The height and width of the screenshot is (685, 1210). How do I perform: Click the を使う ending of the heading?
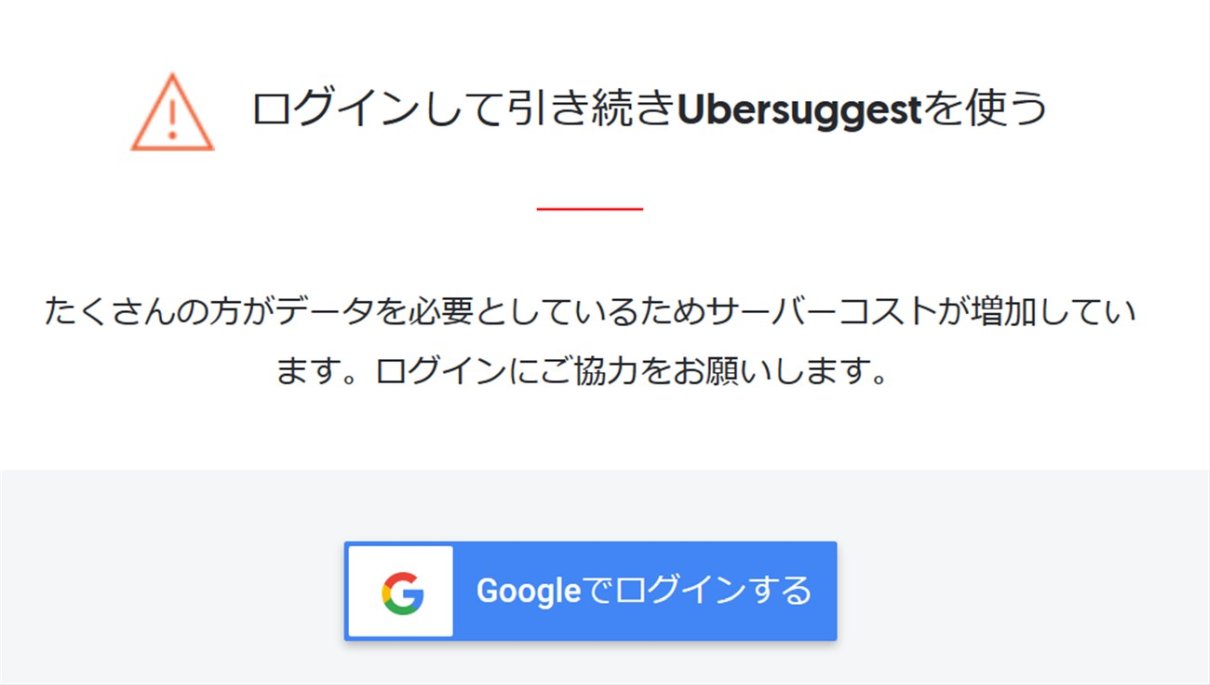[984, 109]
